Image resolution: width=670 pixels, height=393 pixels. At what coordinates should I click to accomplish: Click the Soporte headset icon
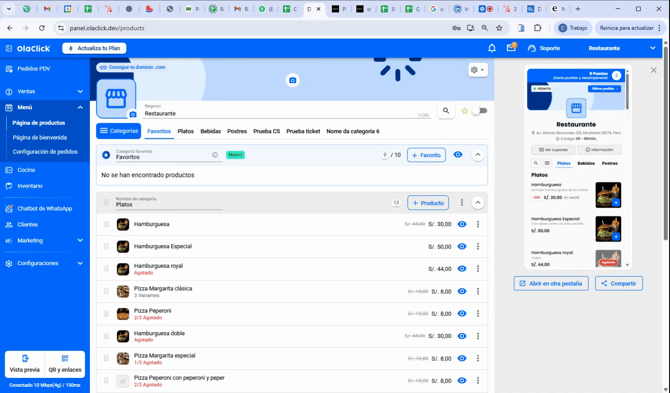pyautogui.click(x=532, y=48)
